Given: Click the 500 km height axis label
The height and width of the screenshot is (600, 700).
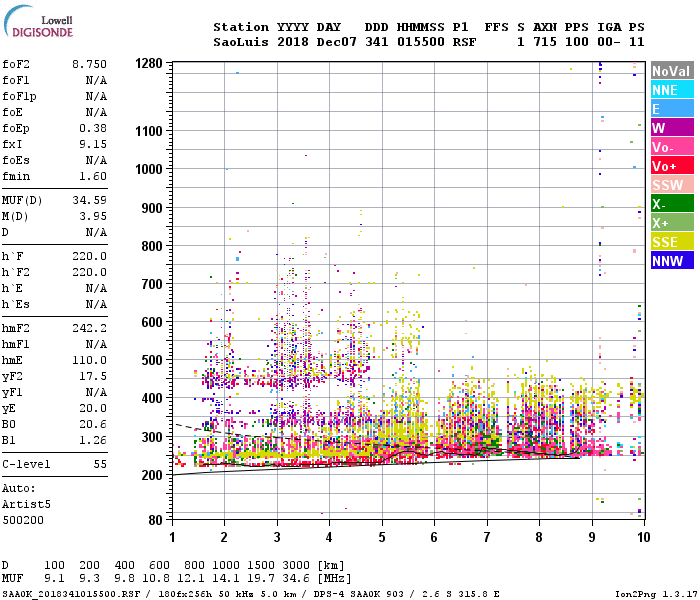Looking at the screenshot, I should pos(152,360).
